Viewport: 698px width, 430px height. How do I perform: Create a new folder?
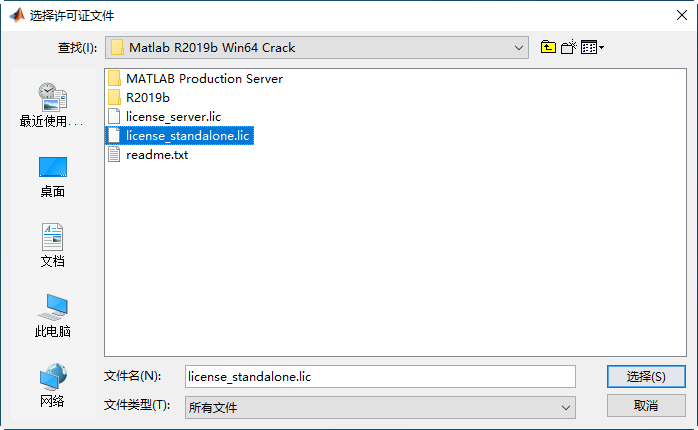[568, 47]
